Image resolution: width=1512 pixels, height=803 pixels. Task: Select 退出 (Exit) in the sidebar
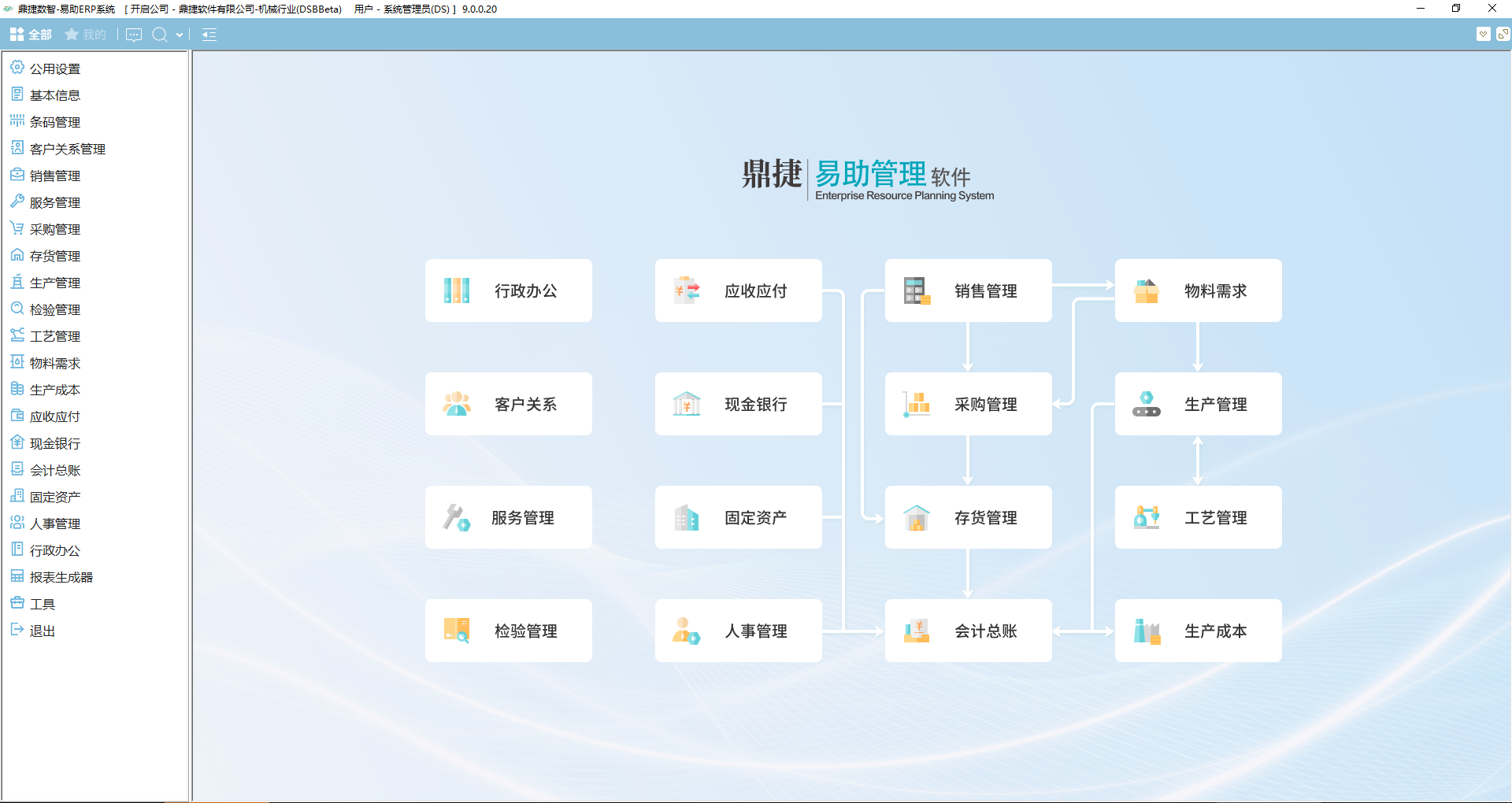click(43, 631)
